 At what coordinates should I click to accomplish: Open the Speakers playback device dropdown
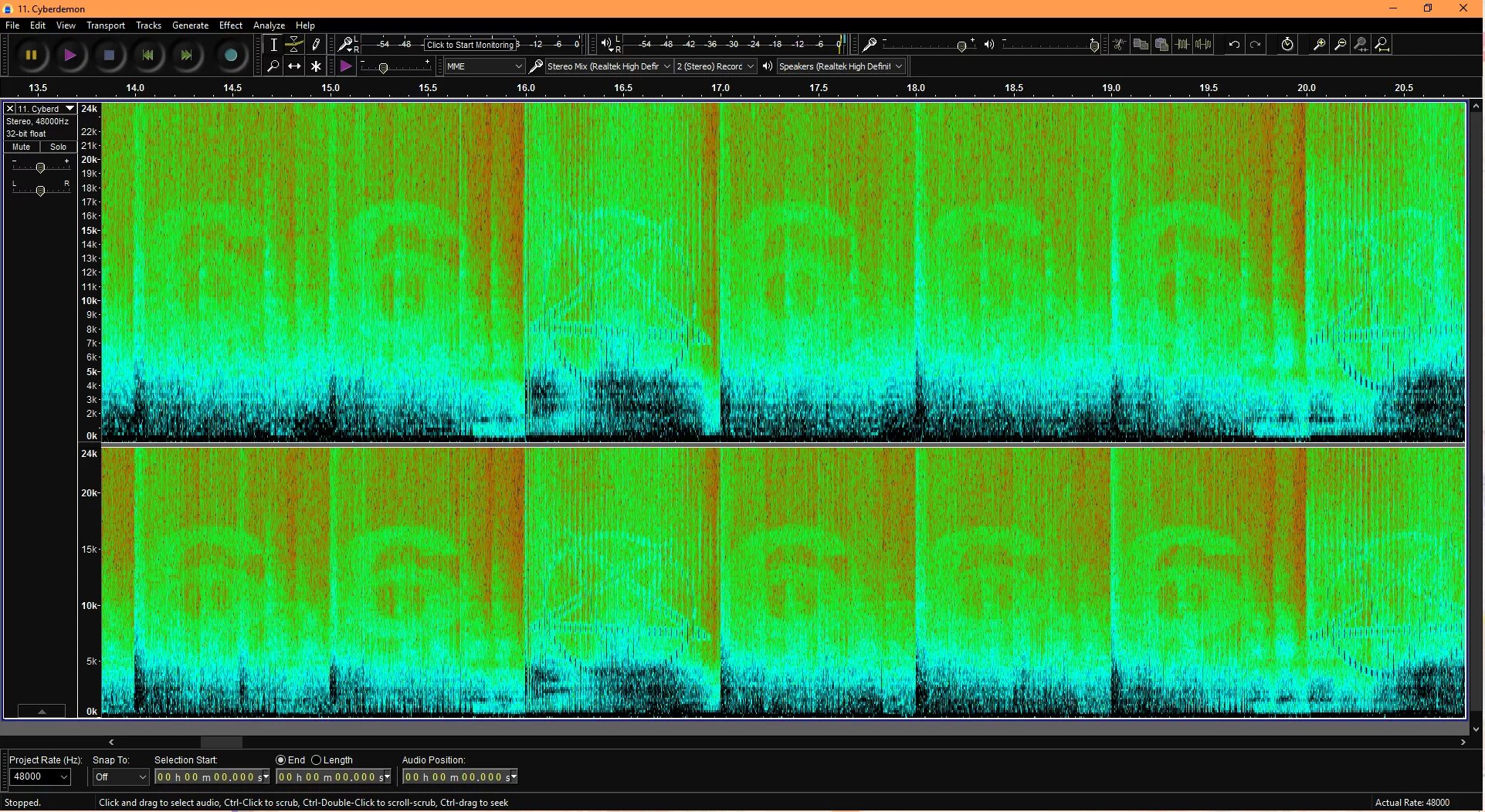[x=840, y=66]
